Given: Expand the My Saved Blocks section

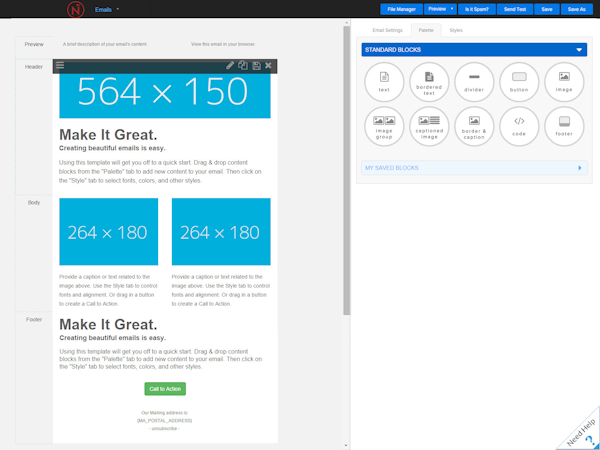Looking at the screenshot, I should click(x=580, y=168).
